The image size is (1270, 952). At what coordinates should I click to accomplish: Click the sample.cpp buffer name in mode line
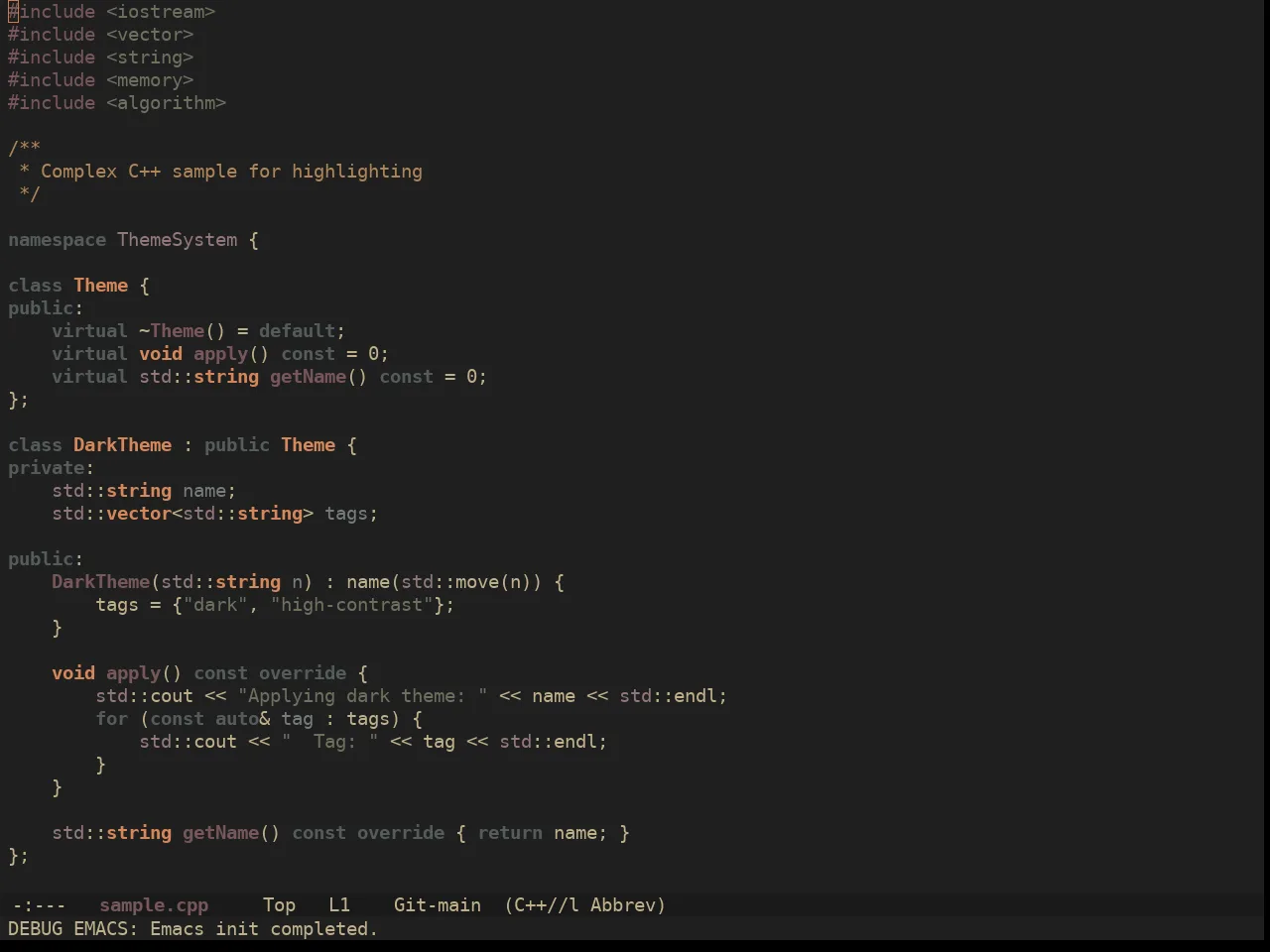pyautogui.click(x=154, y=905)
